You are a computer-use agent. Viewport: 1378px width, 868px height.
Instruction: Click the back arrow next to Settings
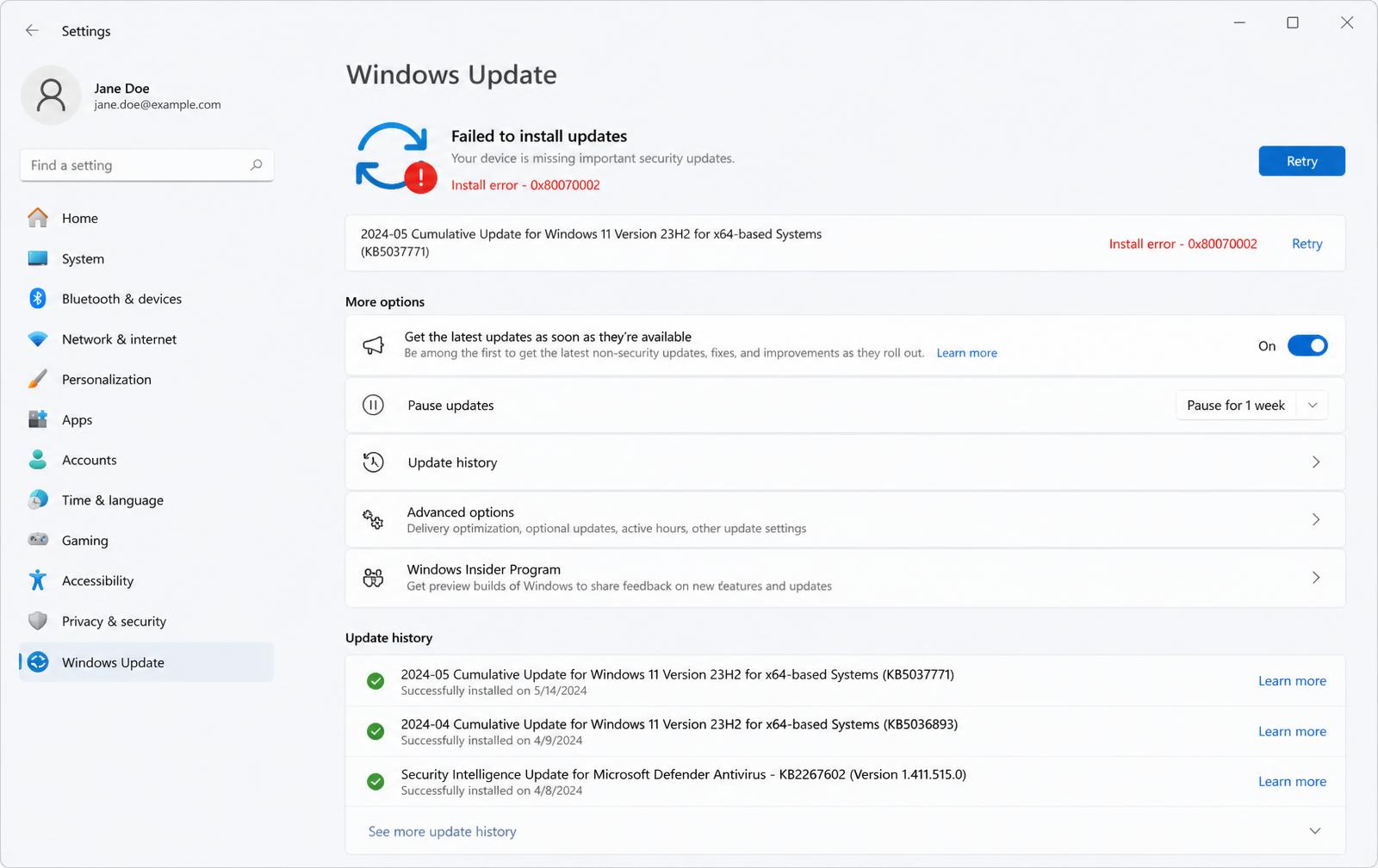[32, 30]
